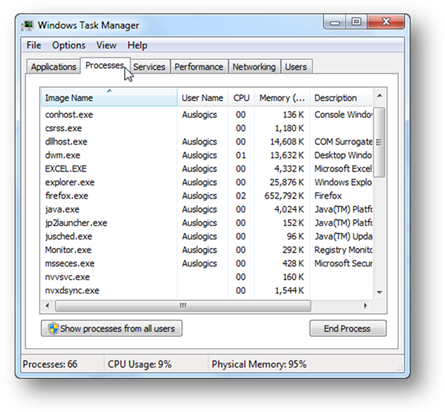Sort by Image Name column header
Viewport: 445px width, 412px height.
[109, 98]
